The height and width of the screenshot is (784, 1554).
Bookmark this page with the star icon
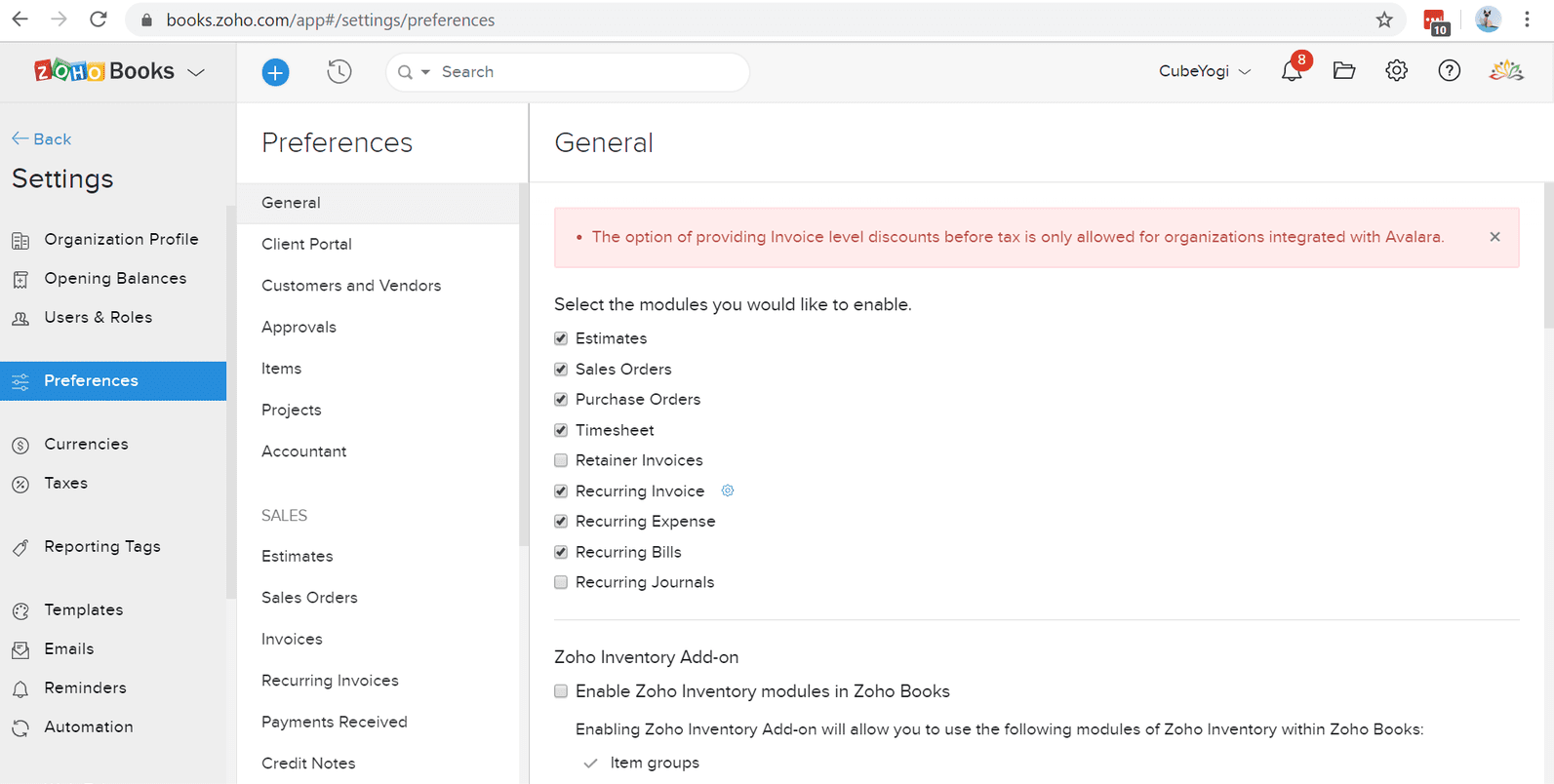click(x=1384, y=20)
